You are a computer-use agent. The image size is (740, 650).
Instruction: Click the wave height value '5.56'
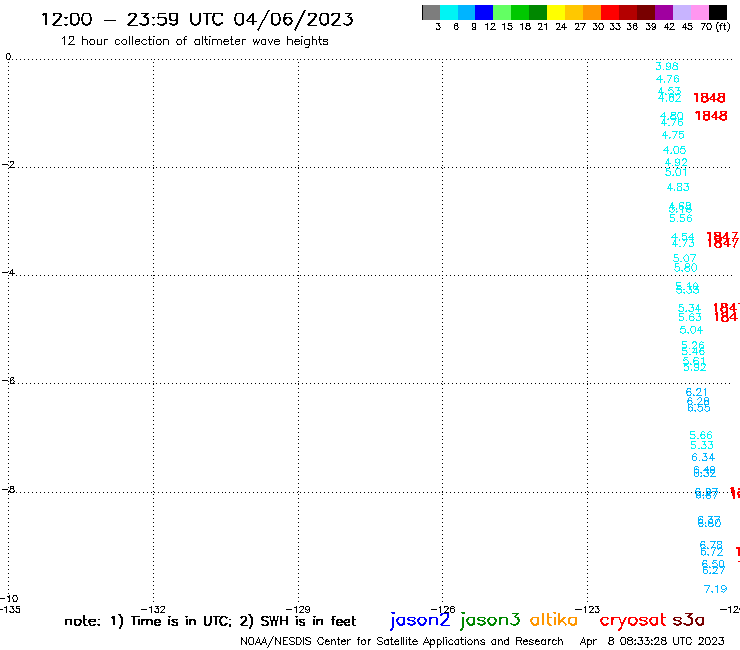click(681, 218)
